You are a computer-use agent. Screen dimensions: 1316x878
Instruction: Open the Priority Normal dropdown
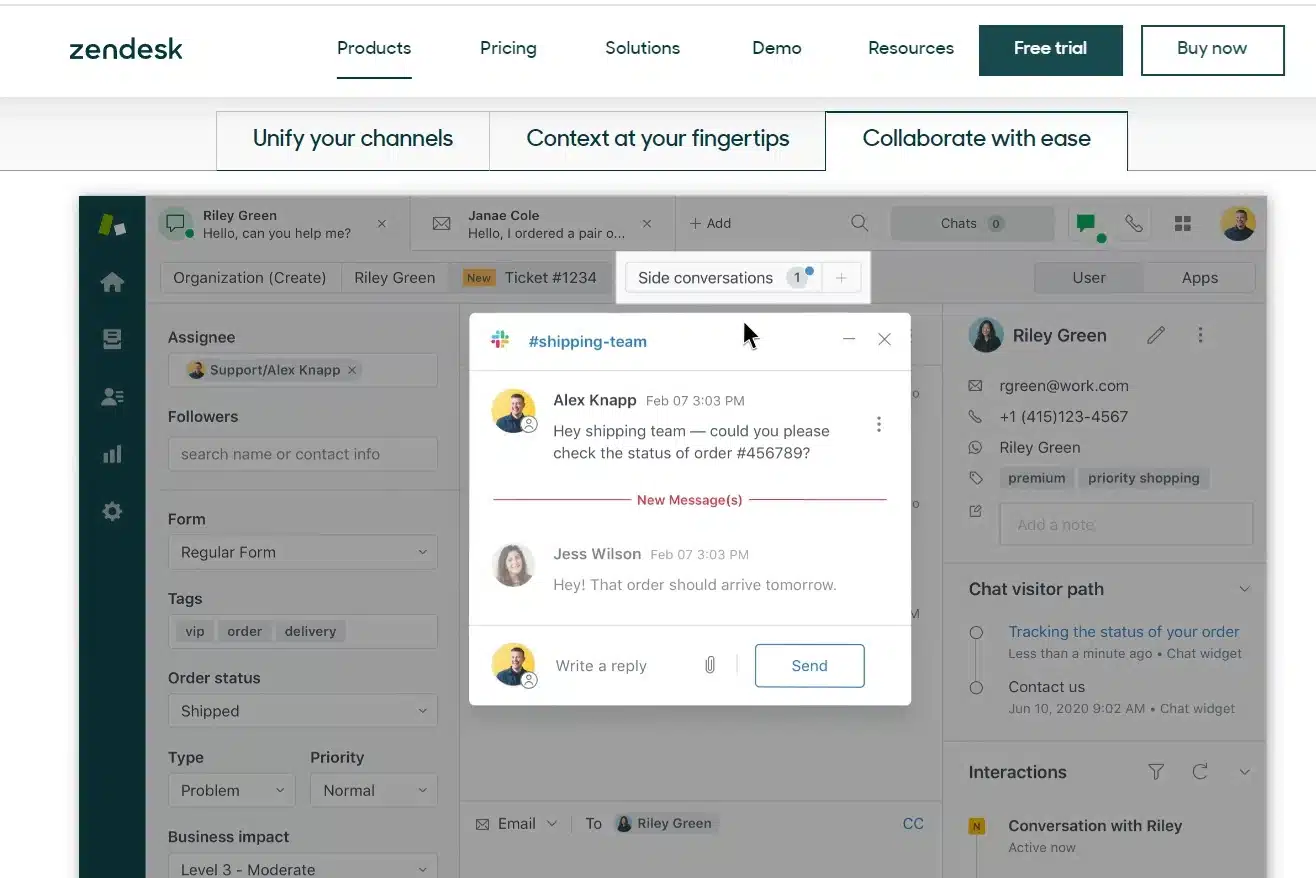click(x=373, y=790)
